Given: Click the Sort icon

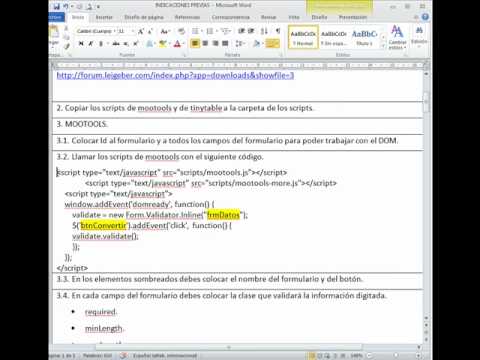Looking at the screenshot, I should pyautogui.click(x=264, y=31).
